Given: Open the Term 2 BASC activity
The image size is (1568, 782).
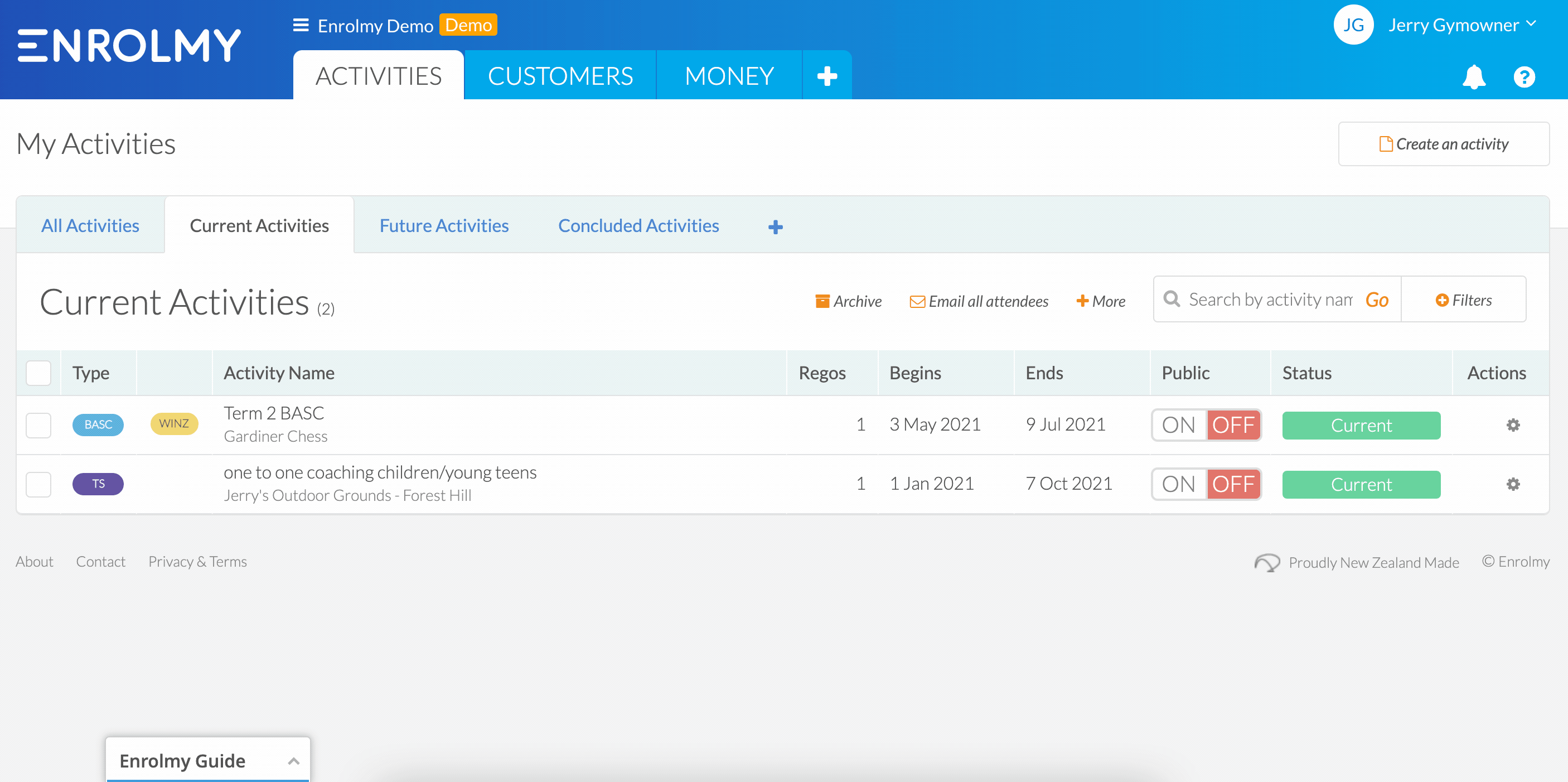Looking at the screenshot, I should (x=274, y=413).
